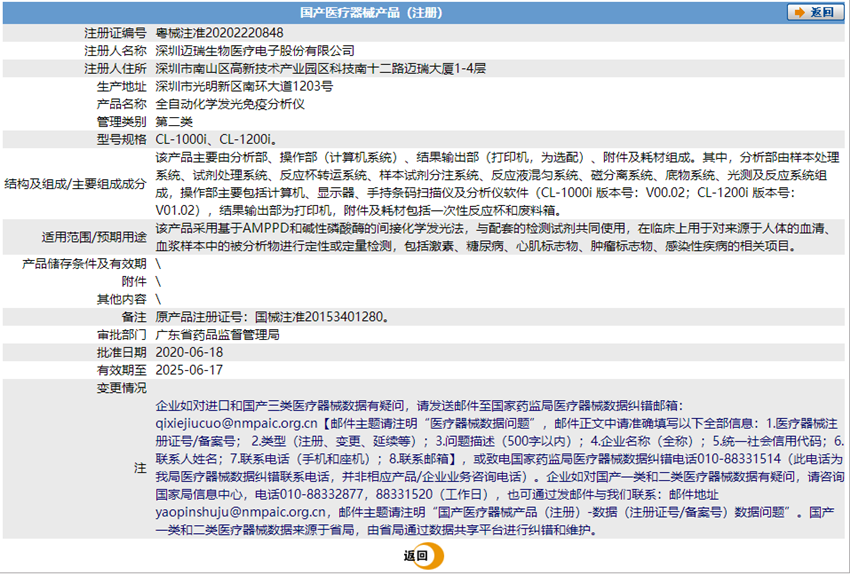
Task: Click the 有效期至 label
Action: [121, 370]
